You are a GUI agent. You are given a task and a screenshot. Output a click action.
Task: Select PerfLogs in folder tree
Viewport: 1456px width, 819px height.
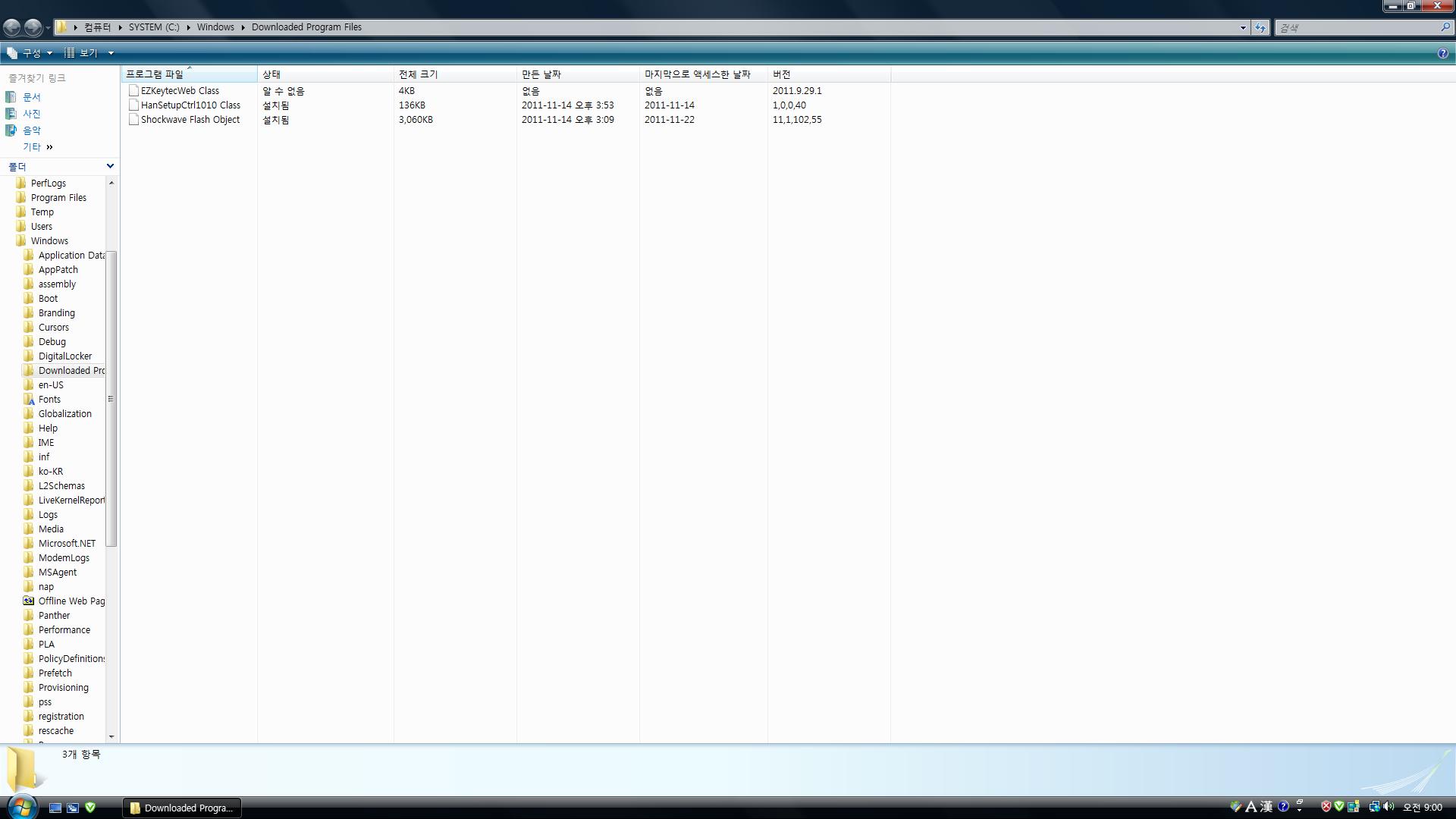click(x=49, y=184)
